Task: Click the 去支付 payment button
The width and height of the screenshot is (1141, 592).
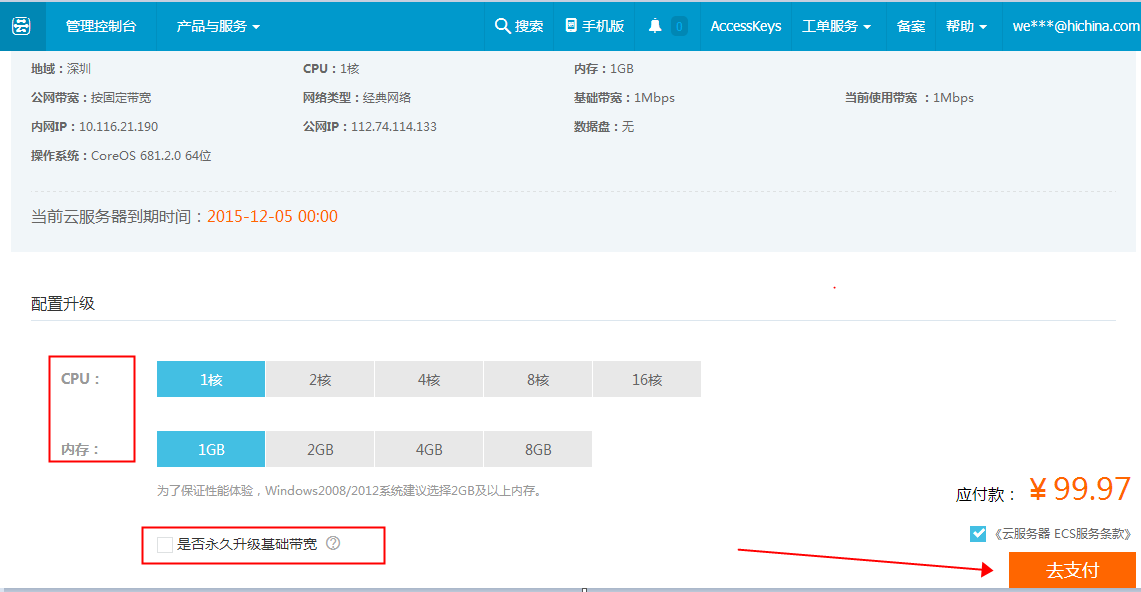Action: (x=1072, y=570)
